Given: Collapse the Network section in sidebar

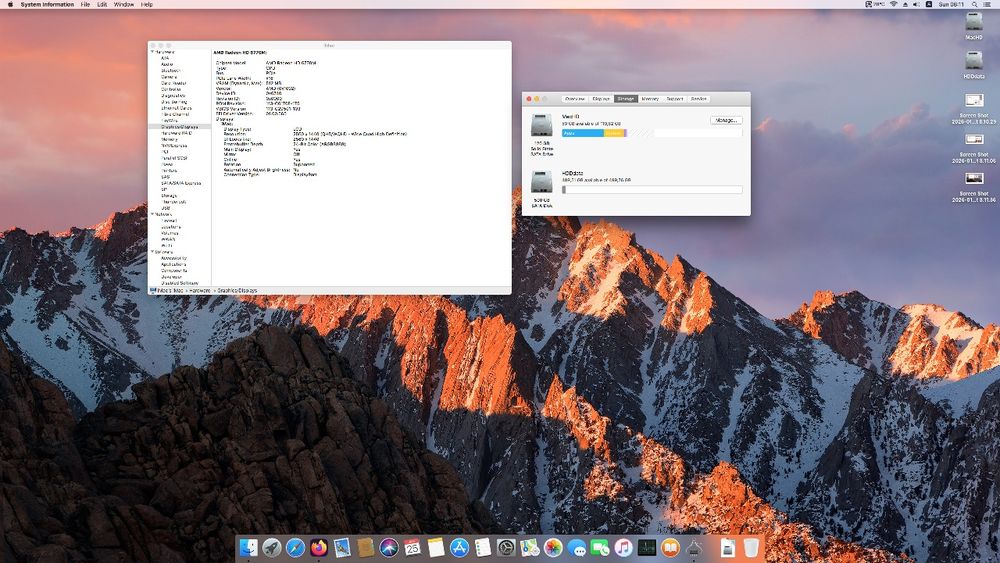Looking at the screenshot, I should pos(152,214).
